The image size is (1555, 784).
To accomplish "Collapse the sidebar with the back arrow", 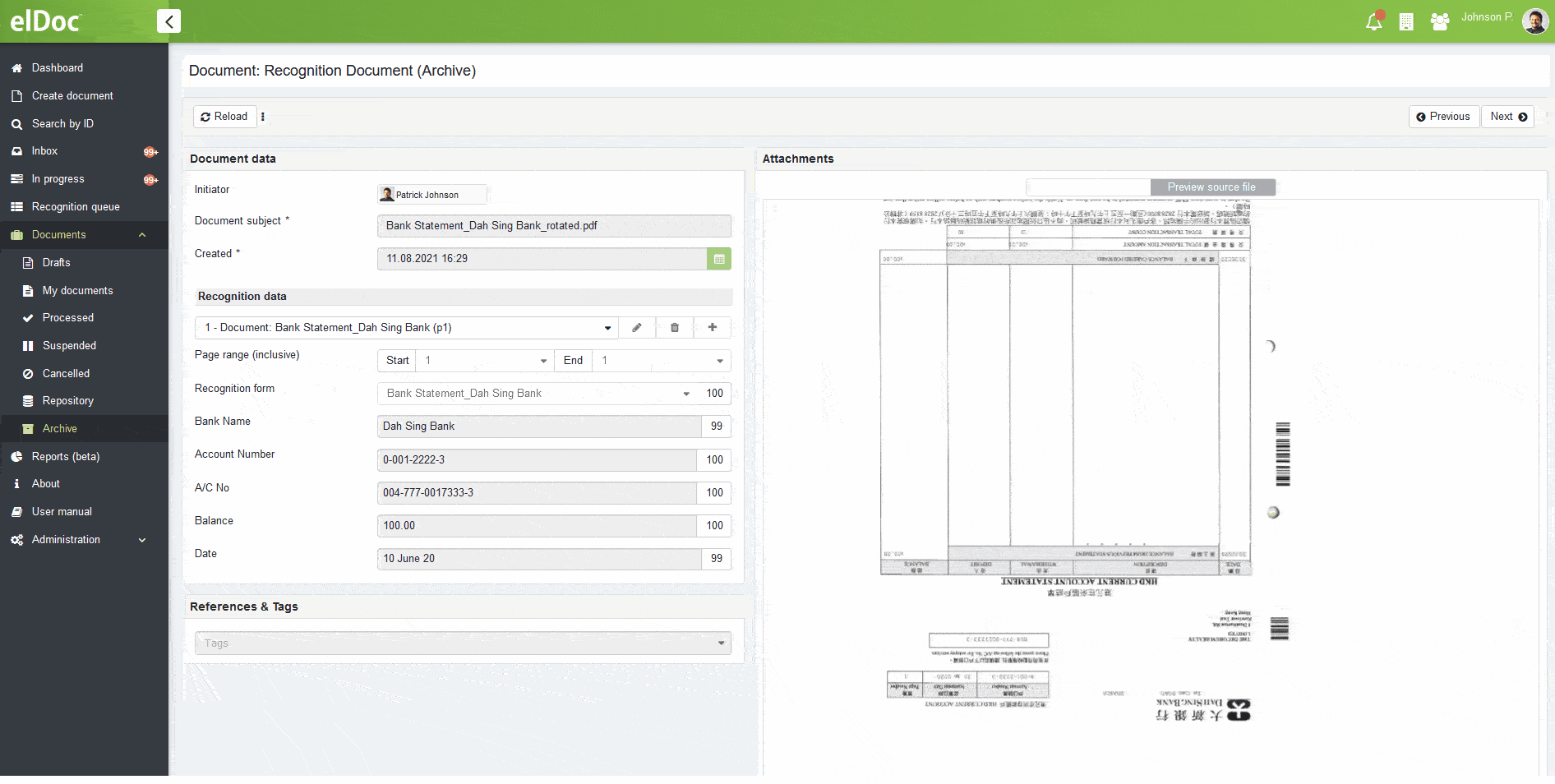I will point(168,21).
